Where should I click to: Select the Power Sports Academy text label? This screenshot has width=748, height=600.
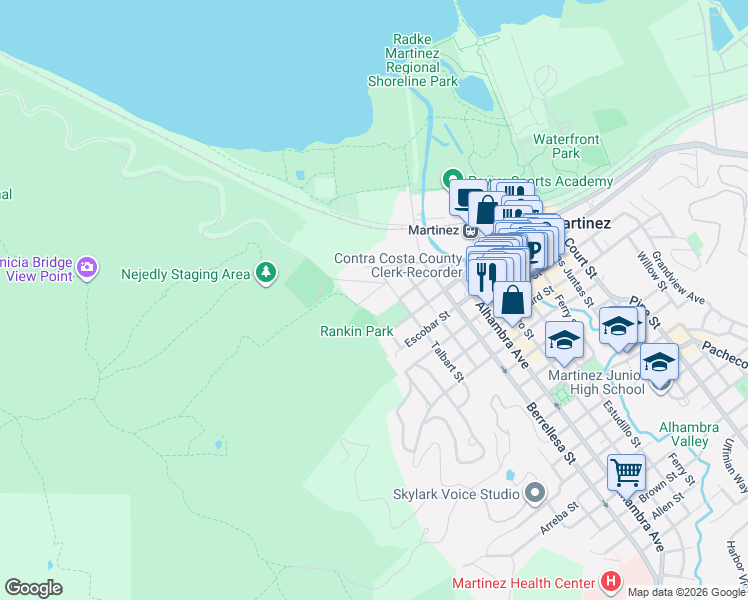541,181
